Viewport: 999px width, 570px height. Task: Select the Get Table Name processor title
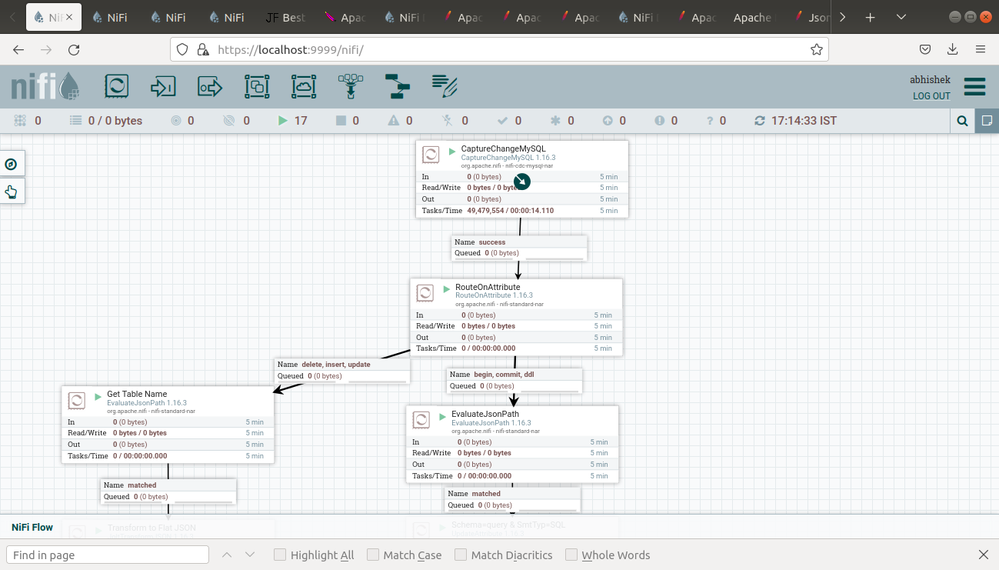tap(137, 394)
